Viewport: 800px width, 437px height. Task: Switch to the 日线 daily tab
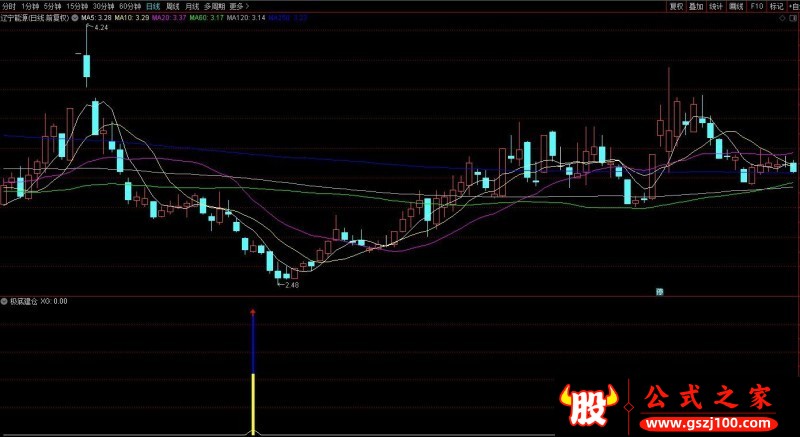pos(153,6)
